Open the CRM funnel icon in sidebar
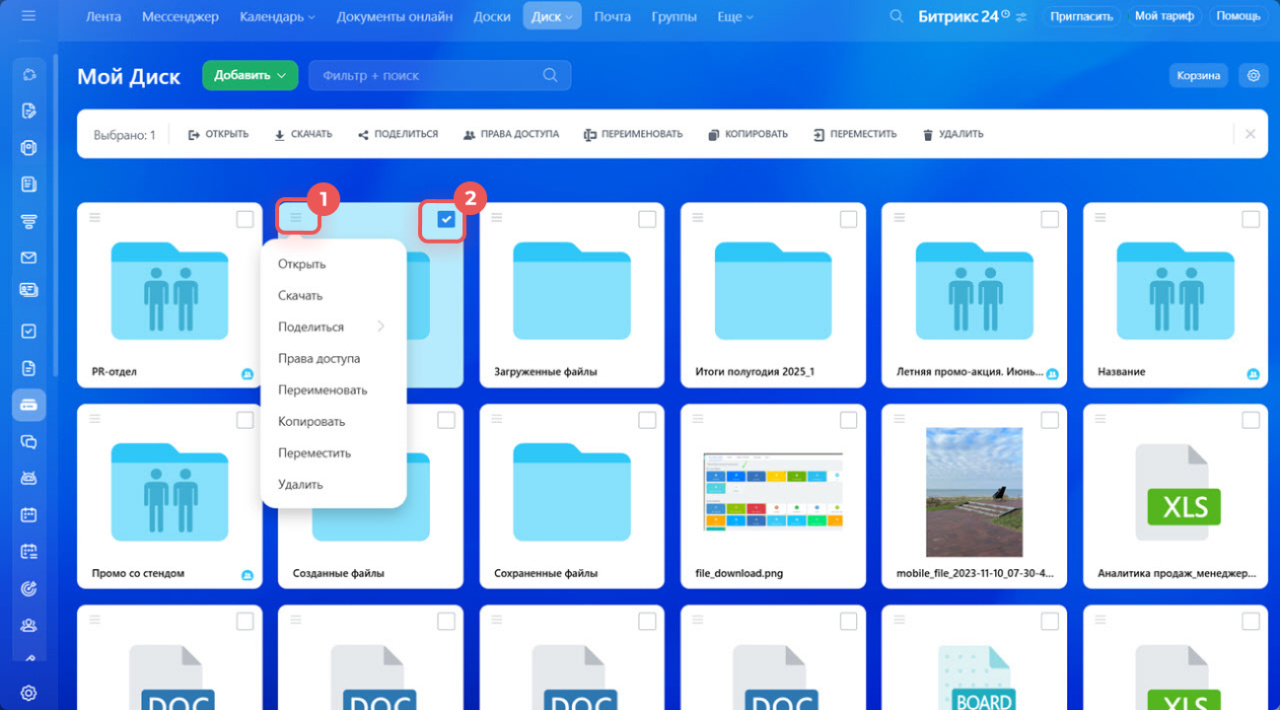This screenshot has width=1280, height=710. tap(29, 221)
